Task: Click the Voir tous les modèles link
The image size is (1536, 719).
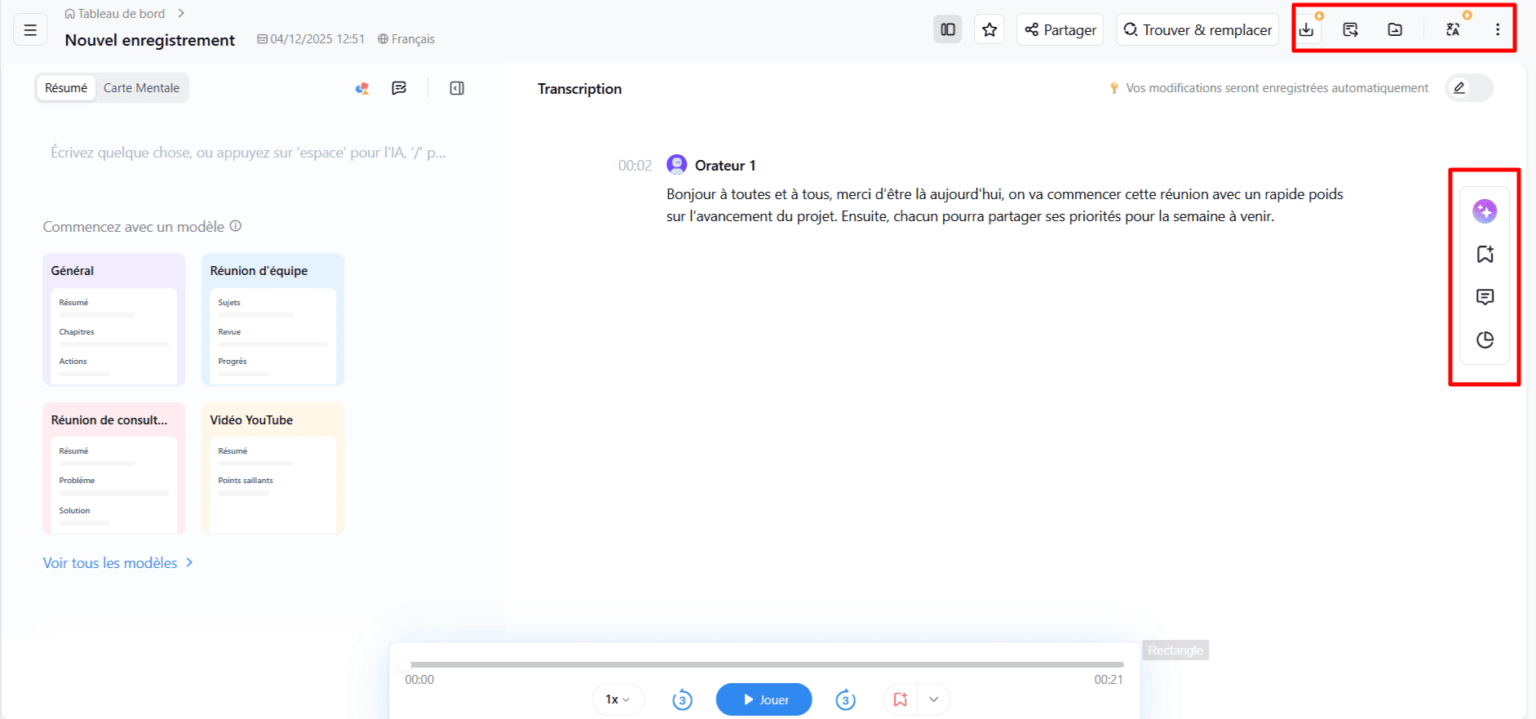Action: tap(110, 562)
